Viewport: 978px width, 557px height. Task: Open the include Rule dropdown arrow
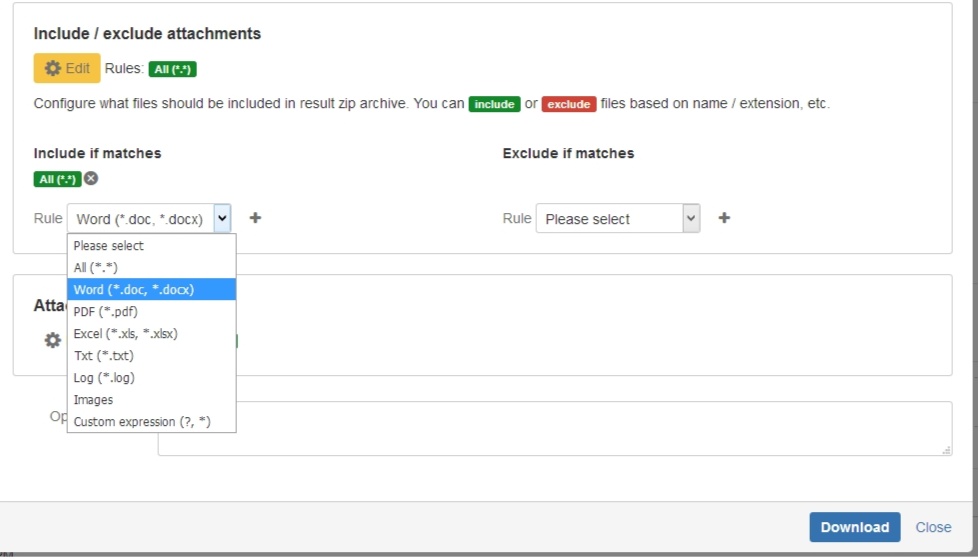tap(222, 218)
